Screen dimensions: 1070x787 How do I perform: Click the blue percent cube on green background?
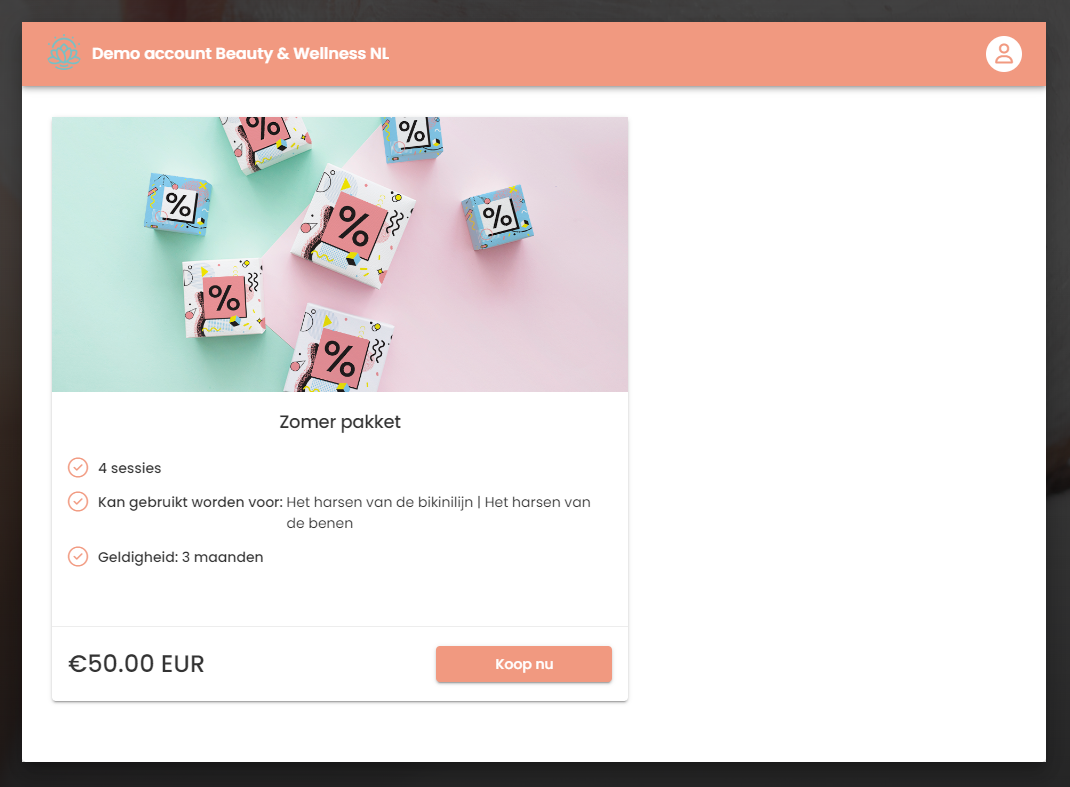point(177,204)
